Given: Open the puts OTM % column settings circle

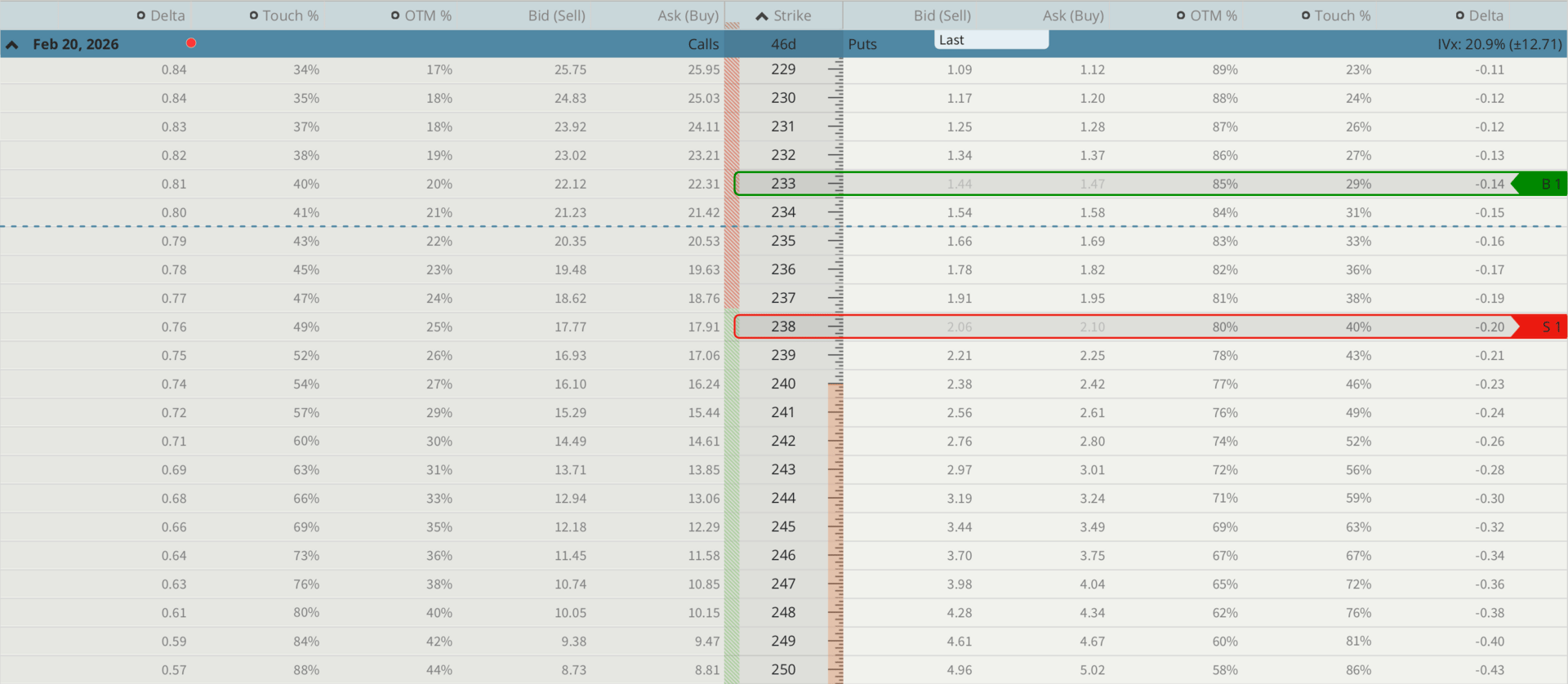Looking at the screenshot, I should (x=1181, y=16).
